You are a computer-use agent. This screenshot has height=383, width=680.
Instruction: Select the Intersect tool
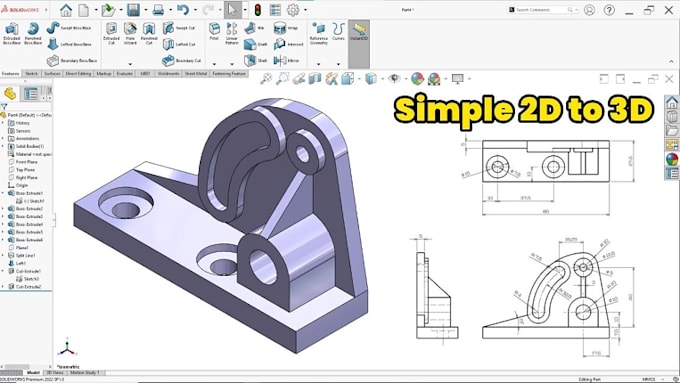coord(288,44)
